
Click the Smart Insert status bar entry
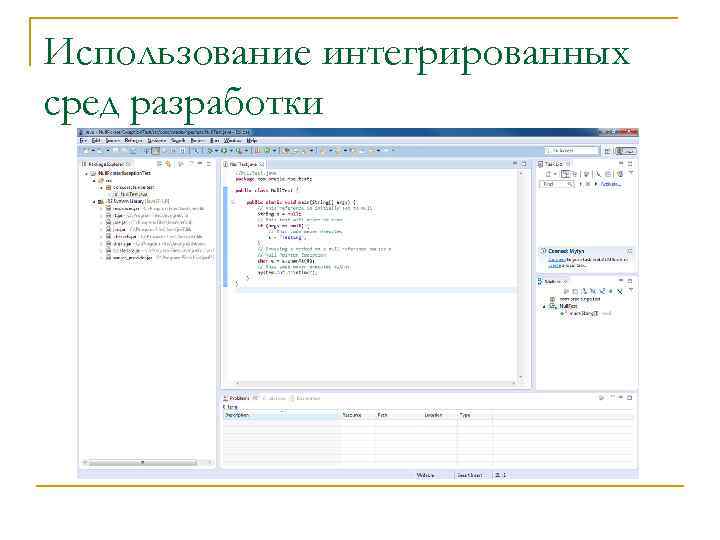click(470, 475)
